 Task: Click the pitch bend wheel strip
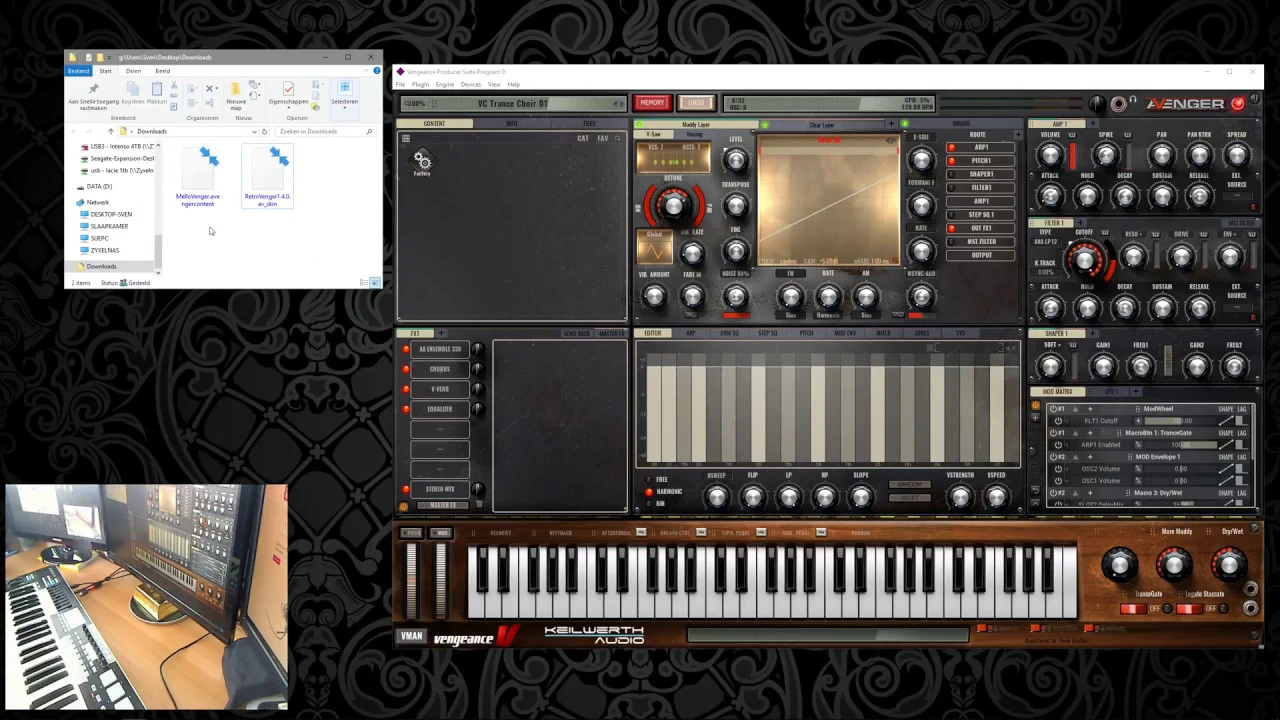tap(411, 579)
